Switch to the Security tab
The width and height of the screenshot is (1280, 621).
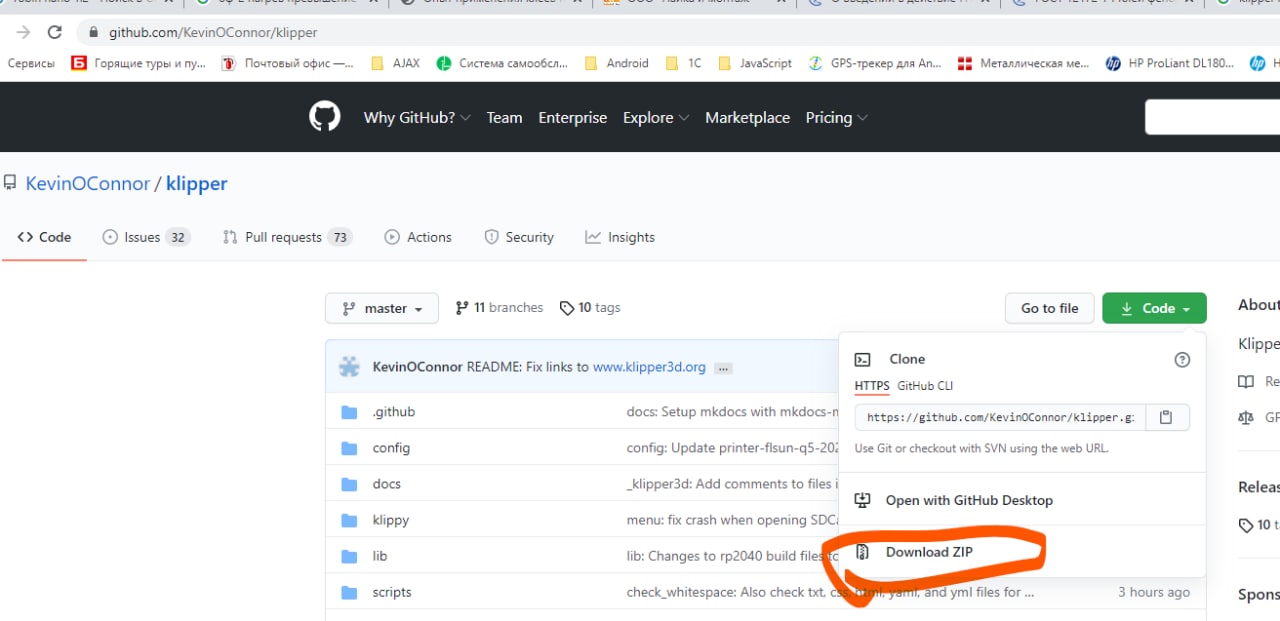click(519, 237)
